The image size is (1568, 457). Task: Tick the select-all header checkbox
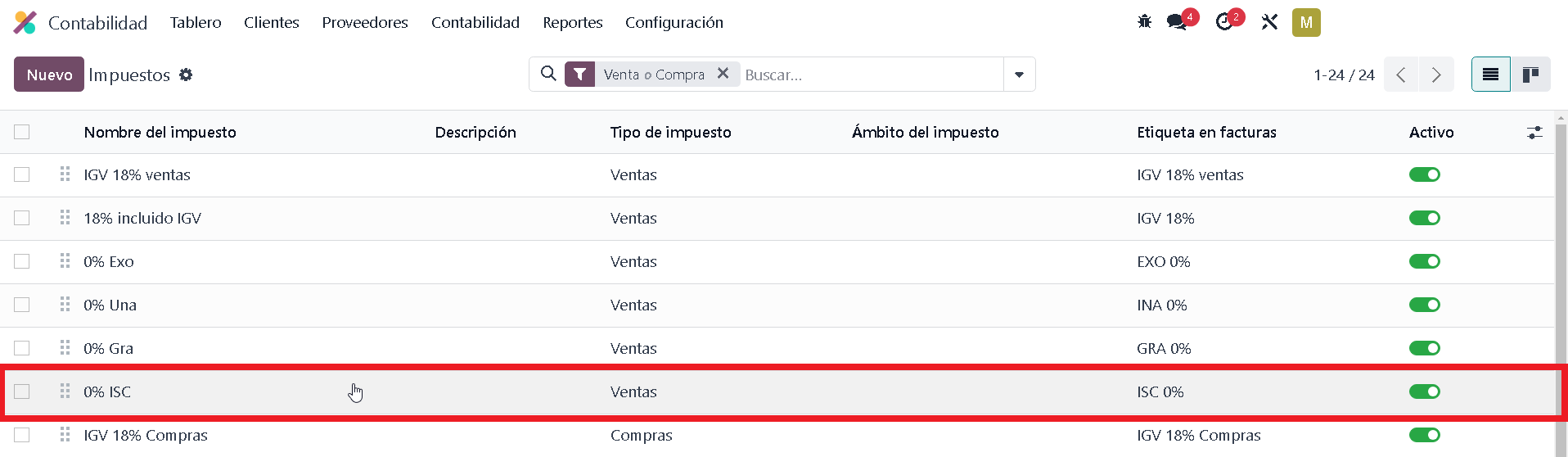click(22, 132)
